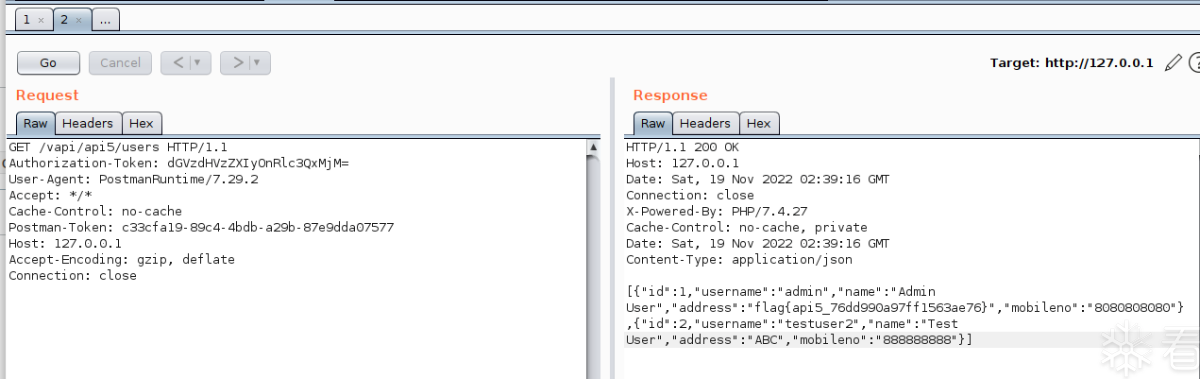Image resolution: width=1200 pixels, height=379 pixels.
Task: Add a new Repeater tab with the ellipsis tab
Action: coord(106,19)
